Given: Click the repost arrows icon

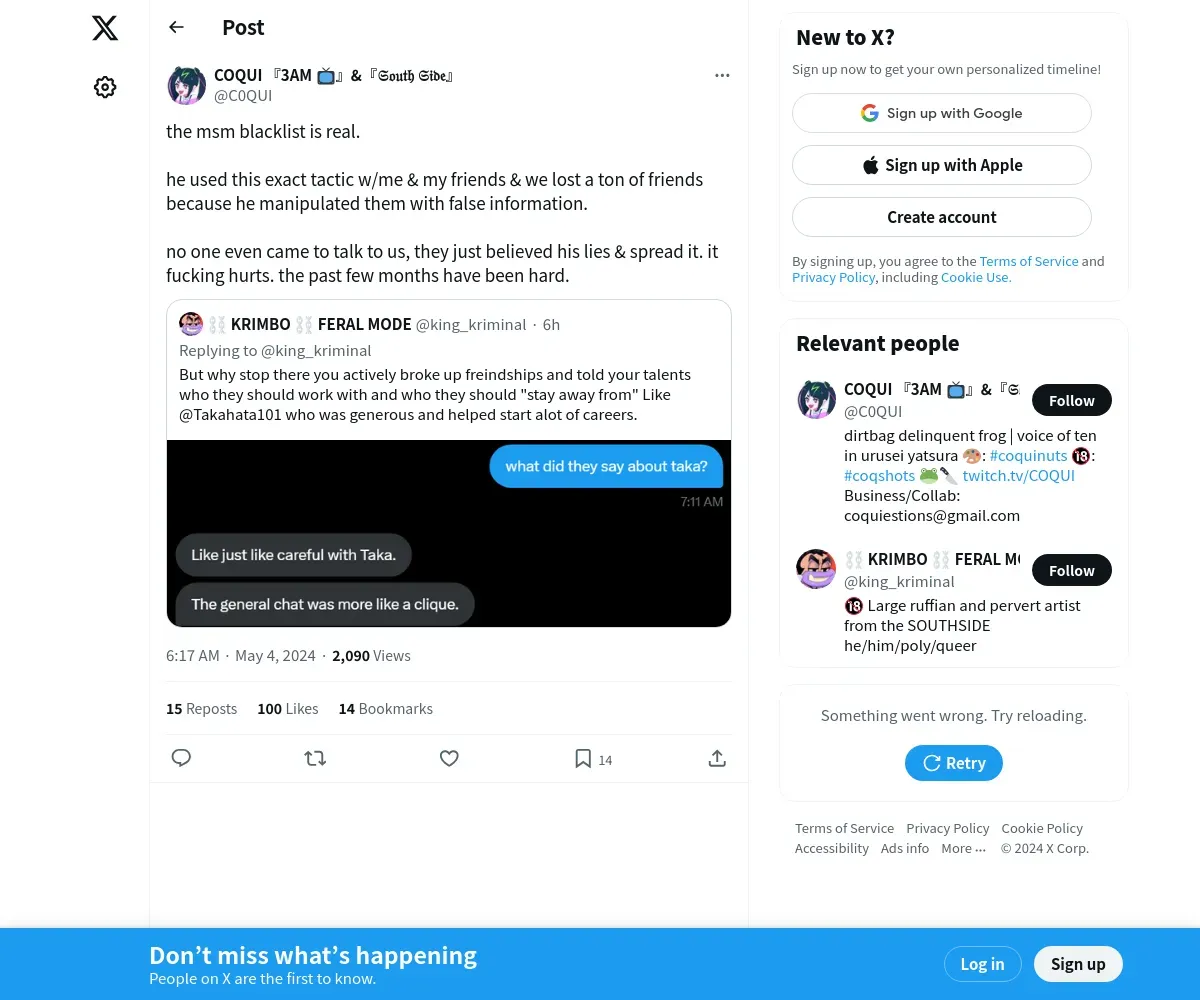Looking at the screenshot, I should [315, 758].
